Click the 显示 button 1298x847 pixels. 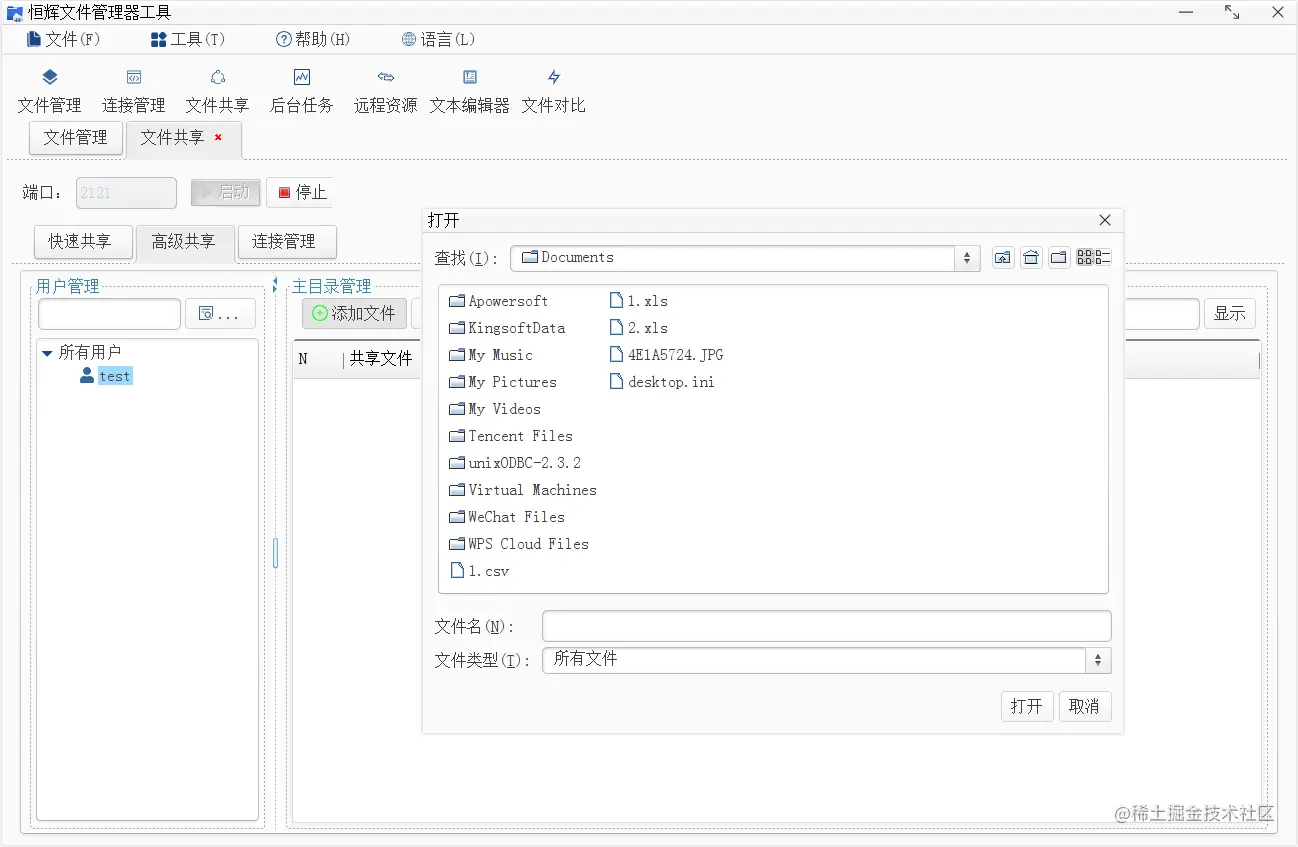1229,314
